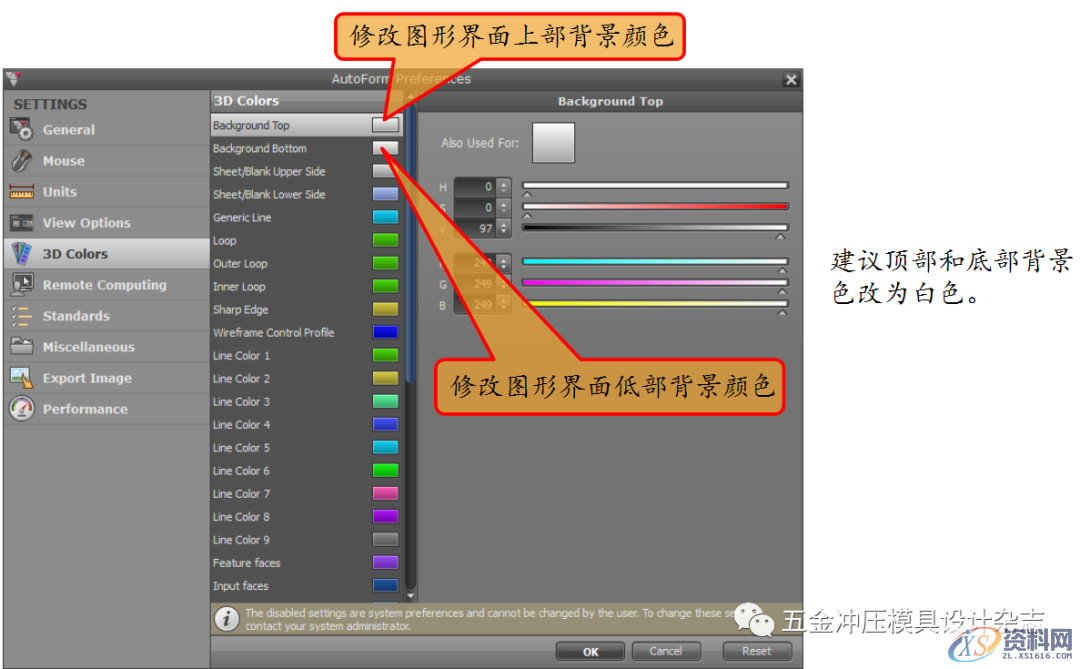Click the Units ruler icon

tap(21, 191)
